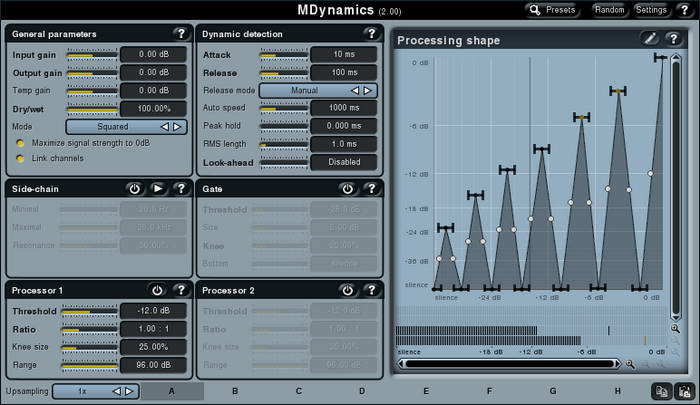This screenshot has height=405, width=700.
Task: Open the Dynamic detection help icon
Action: 371,33
